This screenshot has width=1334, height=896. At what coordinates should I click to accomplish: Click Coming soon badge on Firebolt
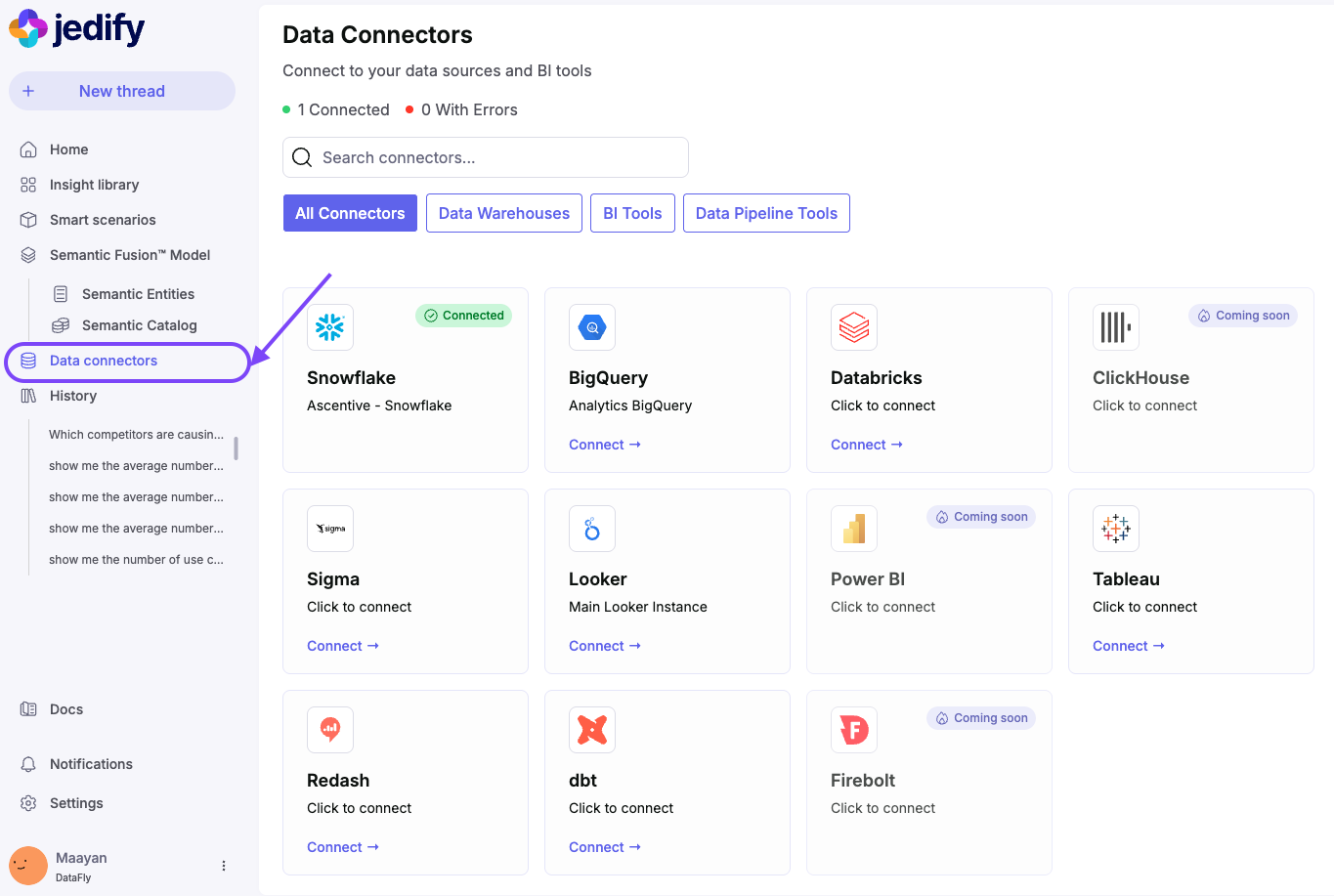(981, 718)
